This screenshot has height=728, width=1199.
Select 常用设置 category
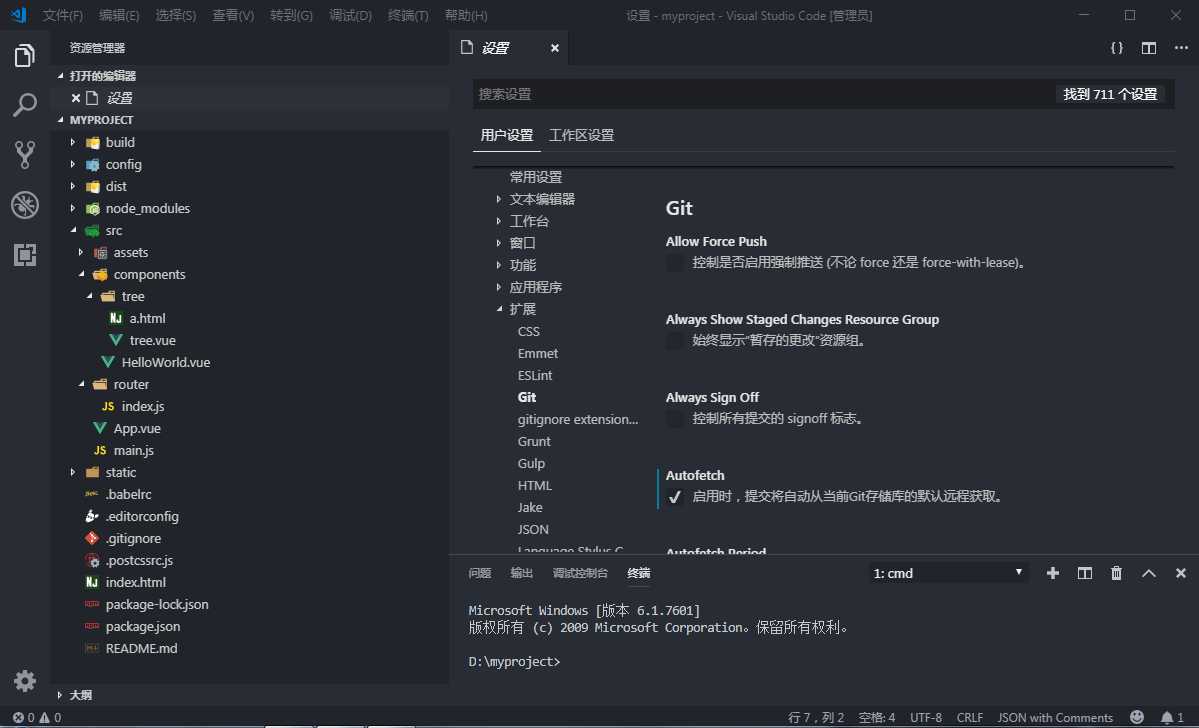pos(535,177)
